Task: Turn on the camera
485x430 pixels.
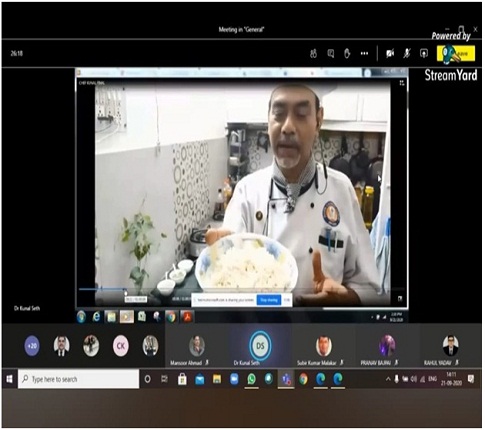Action: pyautogui.click(x=390, y=53)
